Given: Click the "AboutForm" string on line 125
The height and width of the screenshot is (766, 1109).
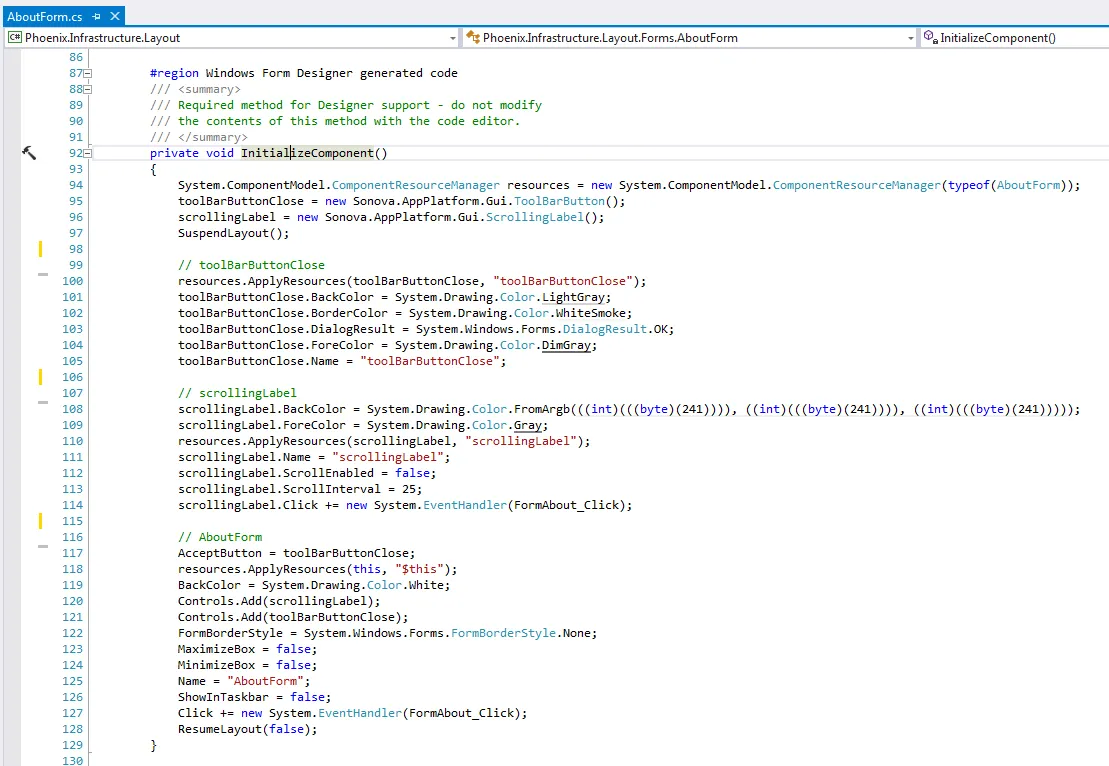Looking at the screenshot, I should click(265, 681).
